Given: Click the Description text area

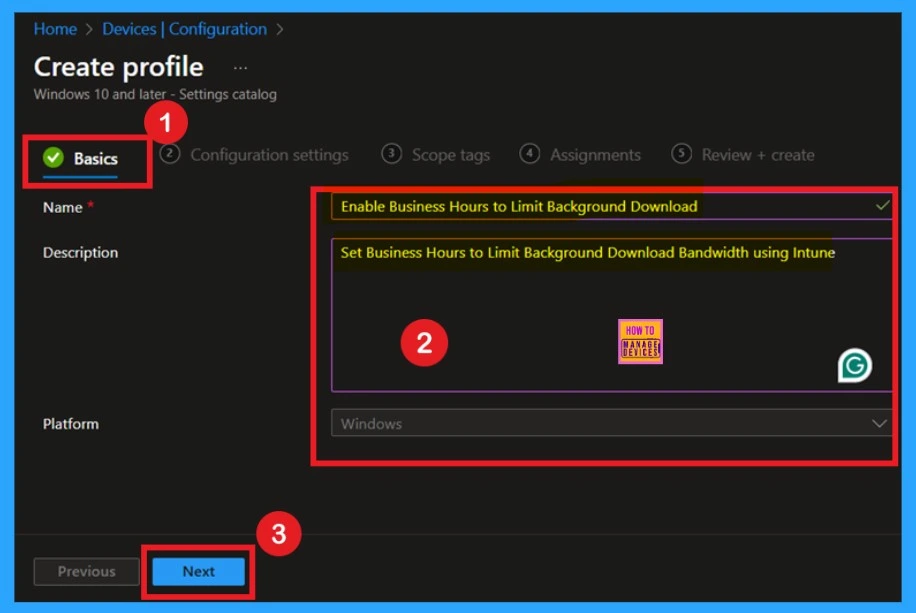Looking at the screenshot, I should (x=611, y=315).
